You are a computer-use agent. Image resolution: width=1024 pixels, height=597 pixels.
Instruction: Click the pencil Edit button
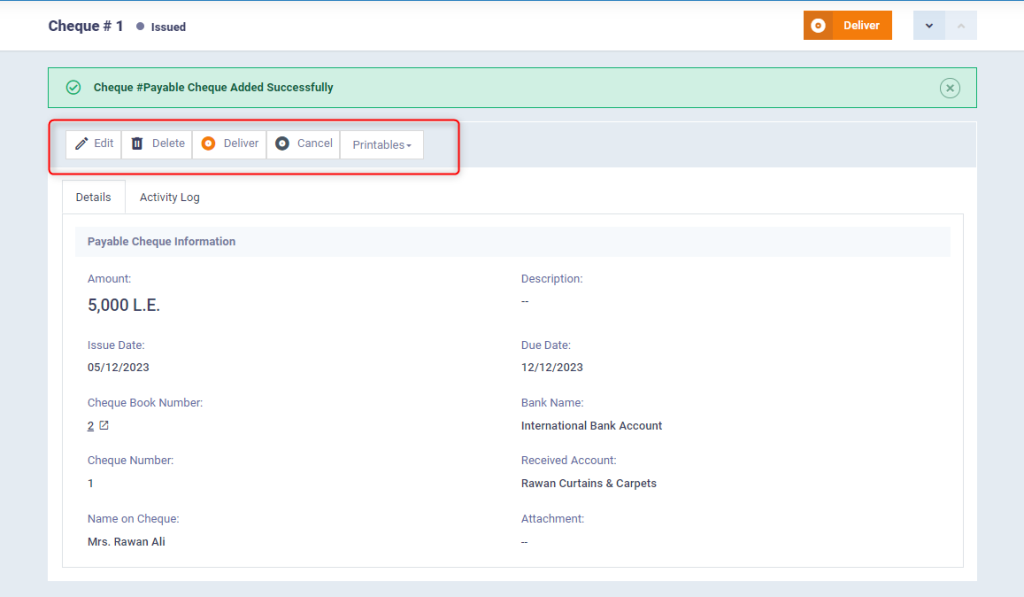[x=94, y=144]
